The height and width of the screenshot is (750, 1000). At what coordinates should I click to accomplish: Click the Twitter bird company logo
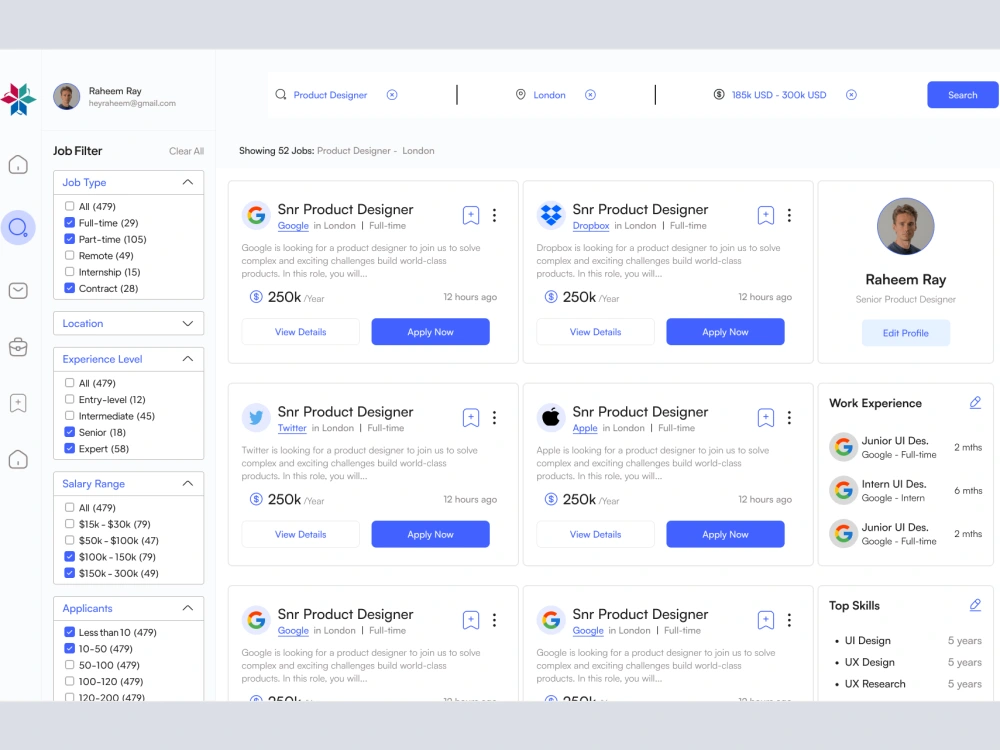coord(256,418)
